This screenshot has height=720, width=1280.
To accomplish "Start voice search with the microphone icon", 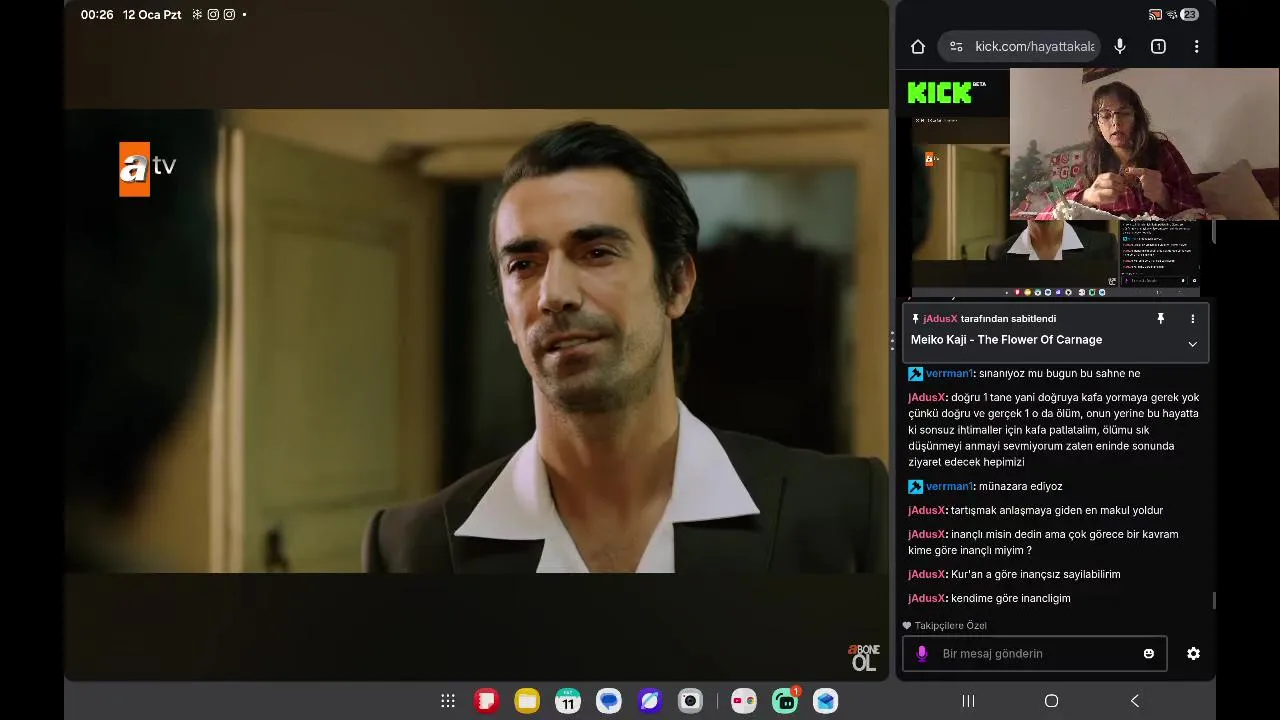I will [x=1120, y=46].
